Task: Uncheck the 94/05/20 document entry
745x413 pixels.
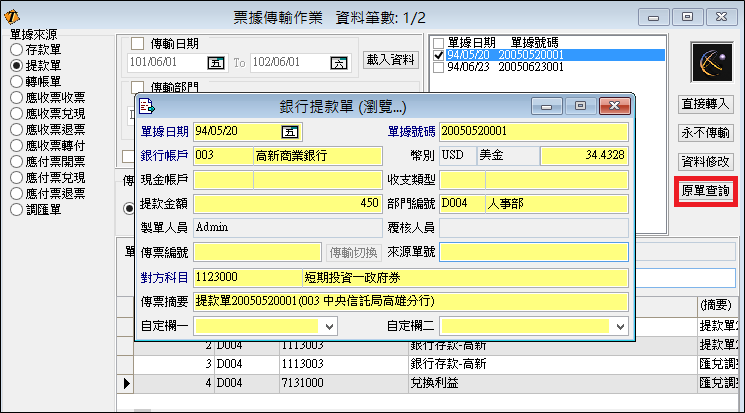Action: (440, 55)
